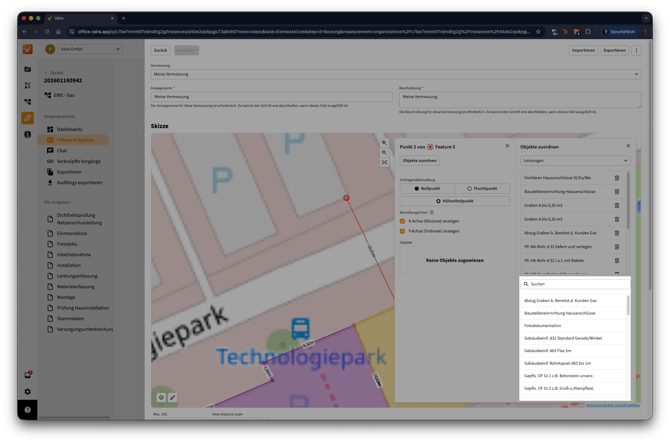
Task: Select the Nullpunkt radio option
Action: pyautogui.click(x=426, y=188)
